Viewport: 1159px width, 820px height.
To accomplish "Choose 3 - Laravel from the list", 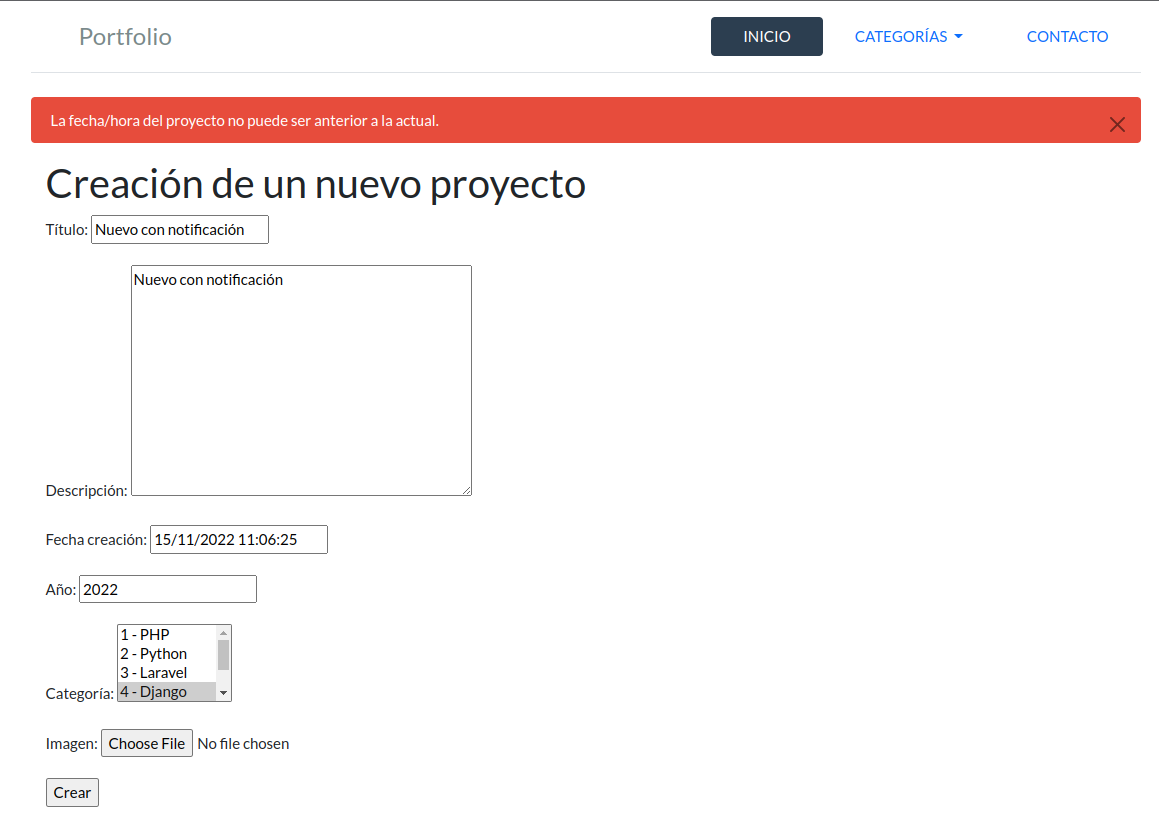I will point(166,673).
